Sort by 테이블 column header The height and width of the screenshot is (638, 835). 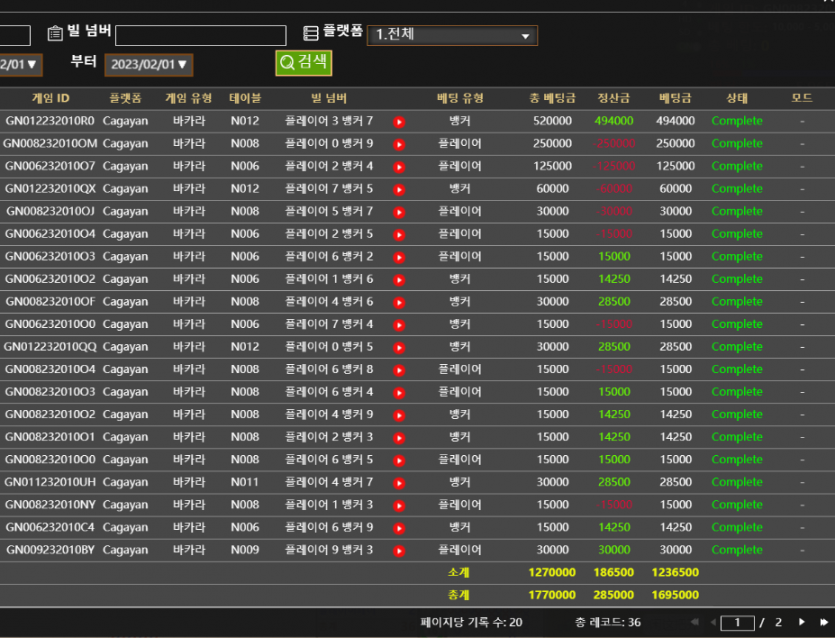245,98
